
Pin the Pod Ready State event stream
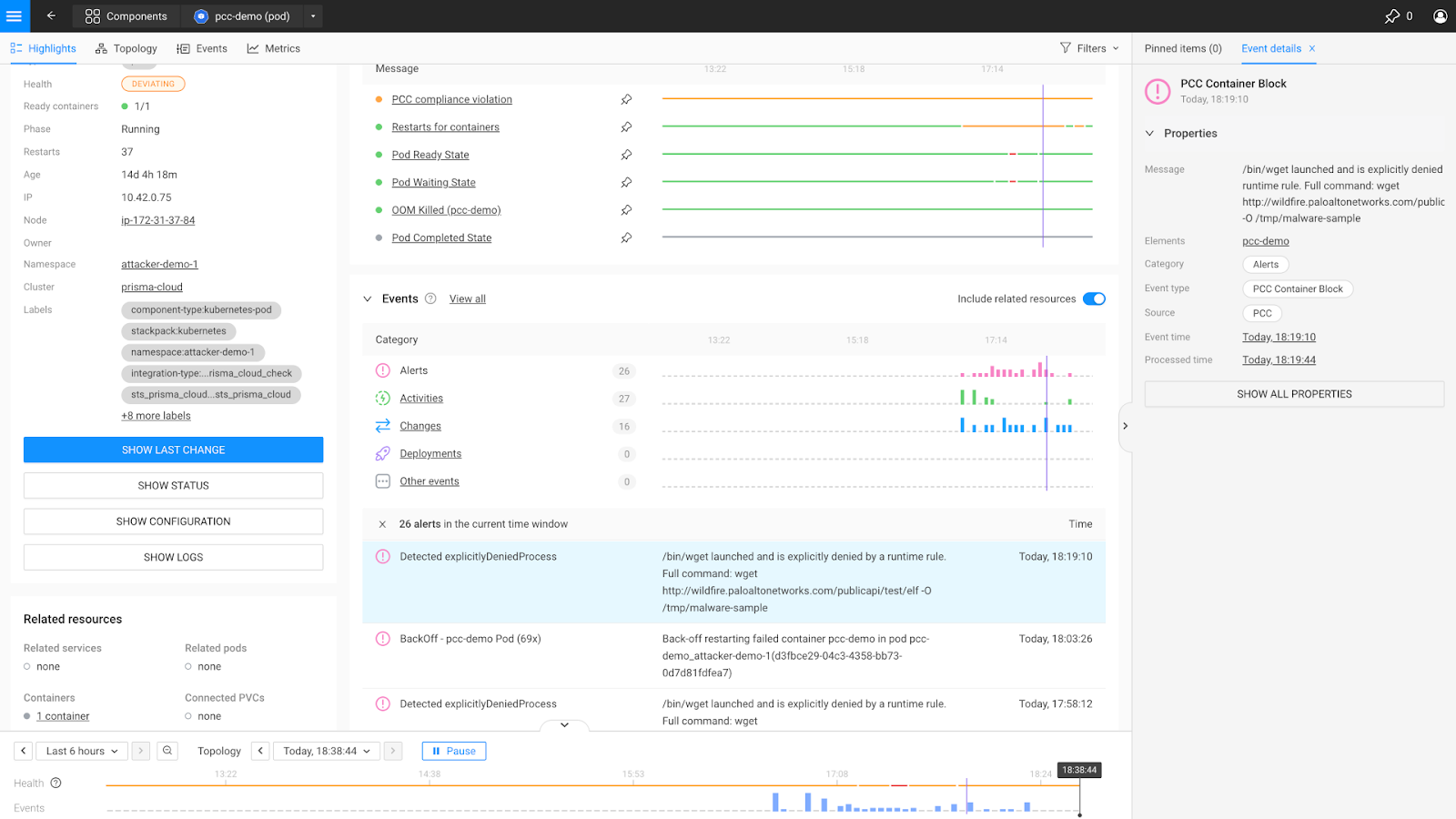point(626,155)
